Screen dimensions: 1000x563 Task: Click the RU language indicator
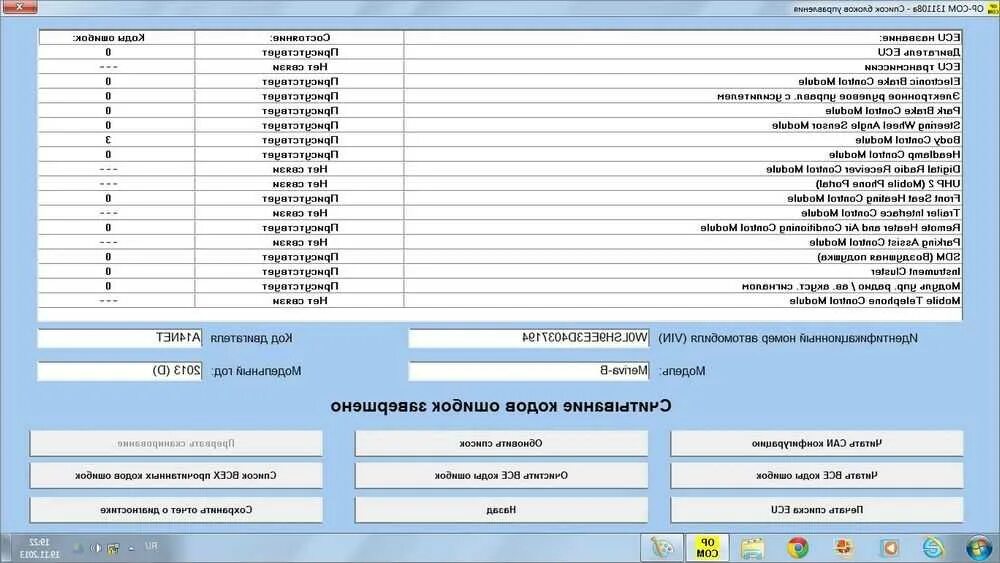click(x=151, y=546)
